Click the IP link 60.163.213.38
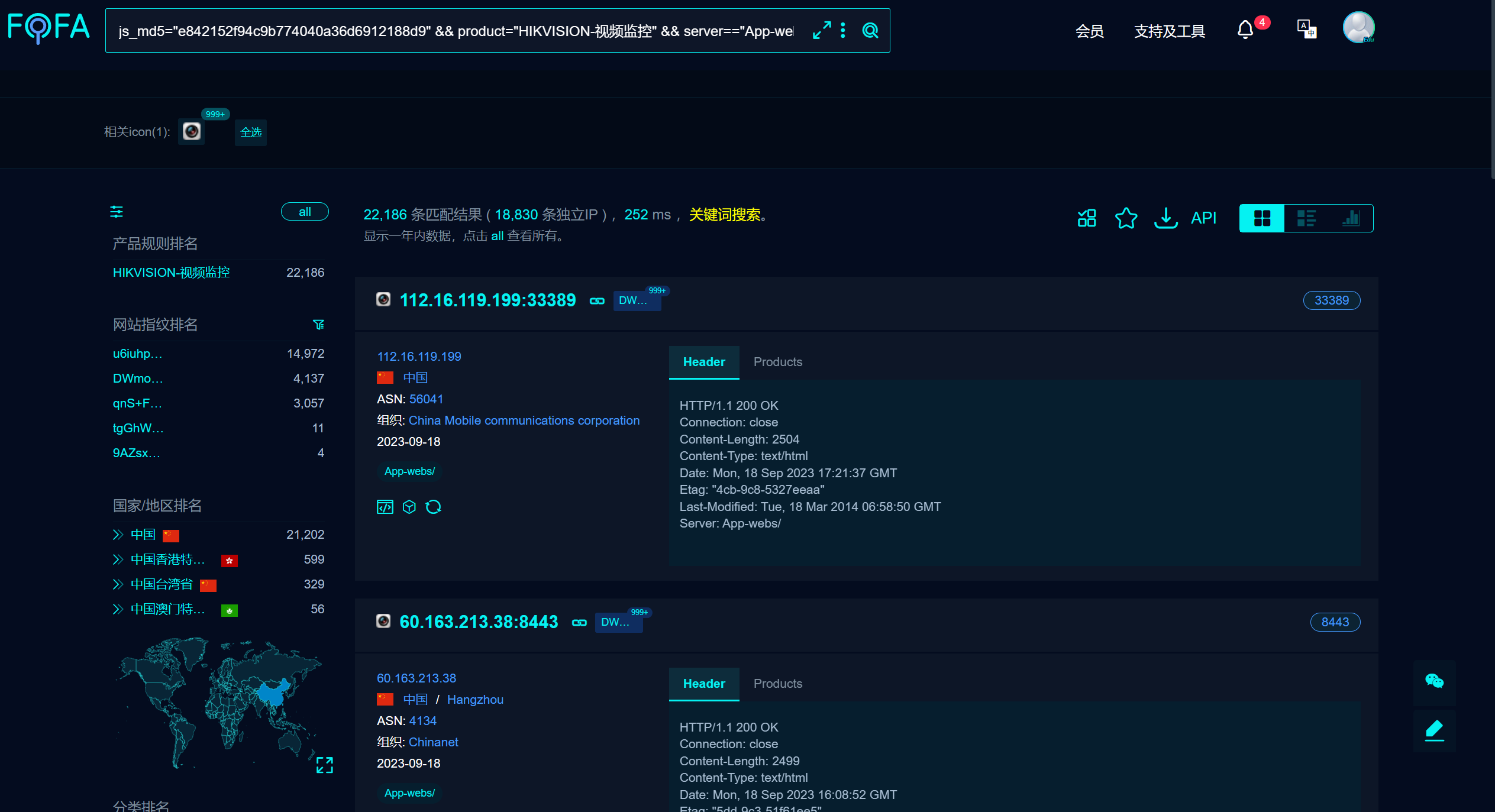This screenshot has height=812, width=1495. coord(416,678)
